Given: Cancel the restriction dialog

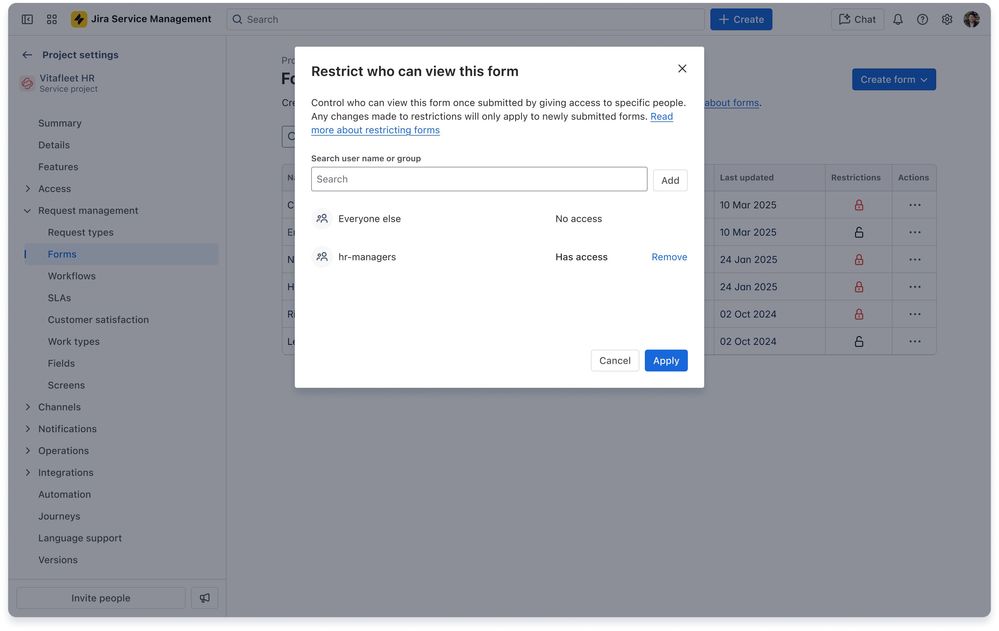Looking at the screenshot, I should pyautogui.click(x=614, y=361).
